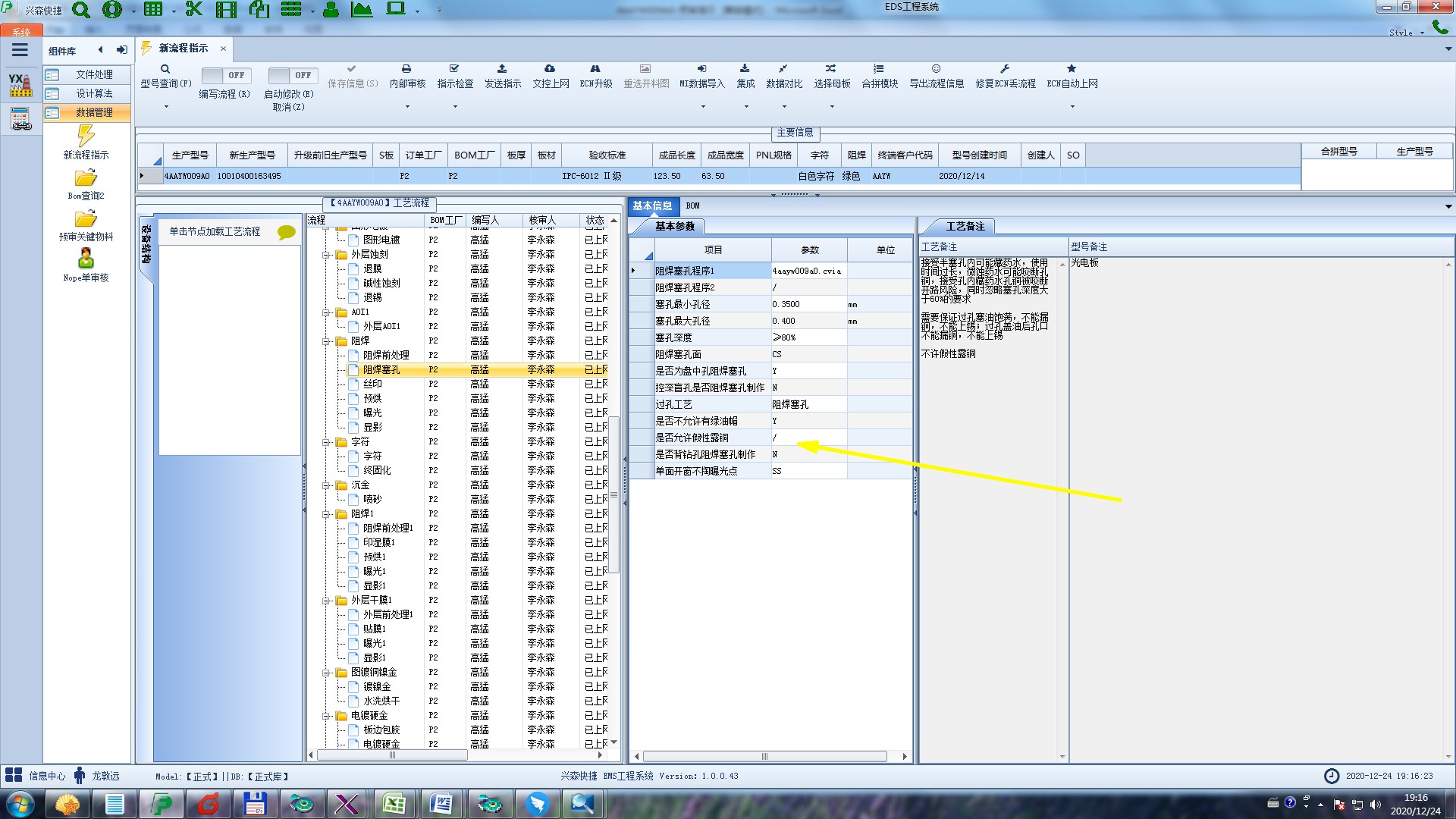Switch to the BOM tab
The image size is (1456, 819).
[x=692, y=206]
